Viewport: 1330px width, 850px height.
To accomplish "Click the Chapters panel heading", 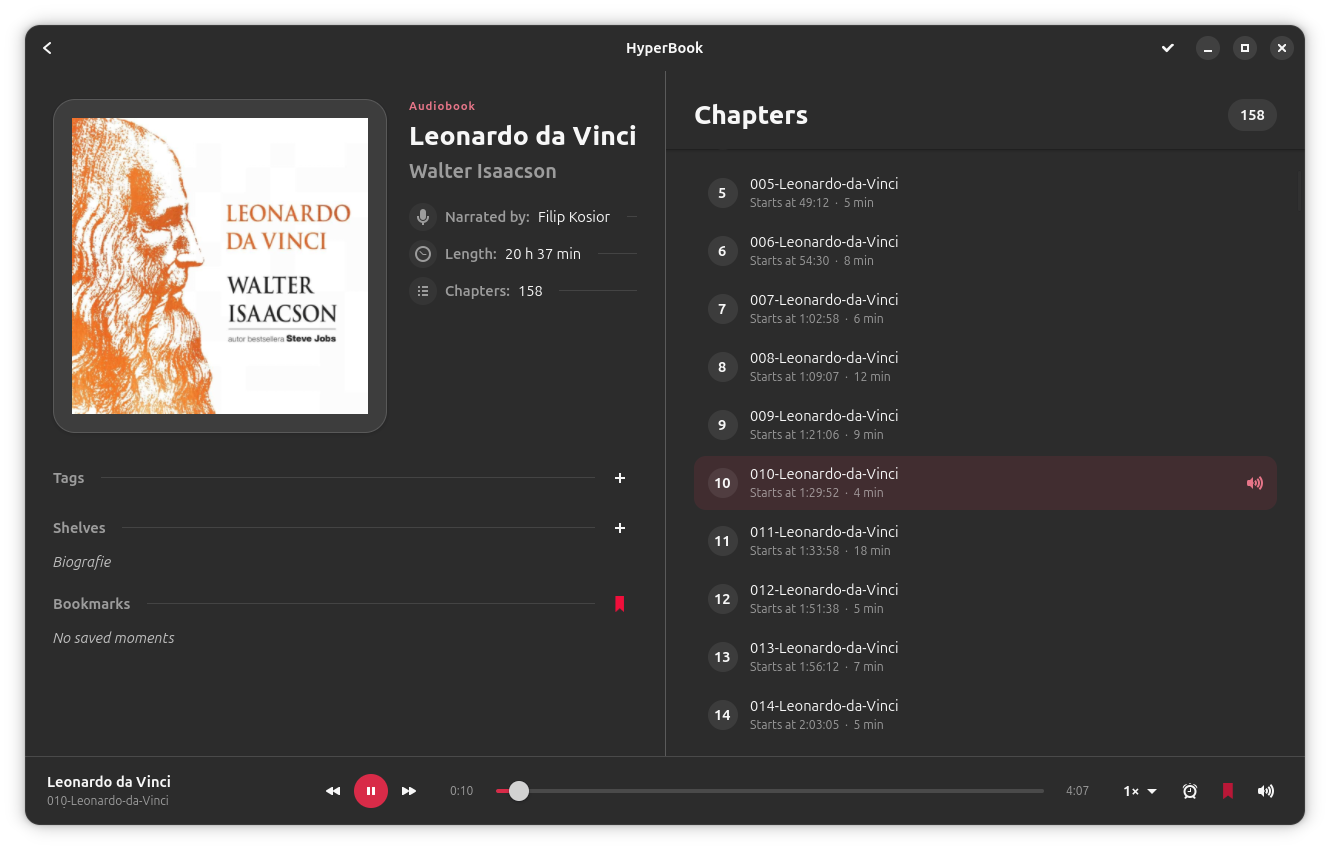I will pyautogui.click(x=751, y=115).
